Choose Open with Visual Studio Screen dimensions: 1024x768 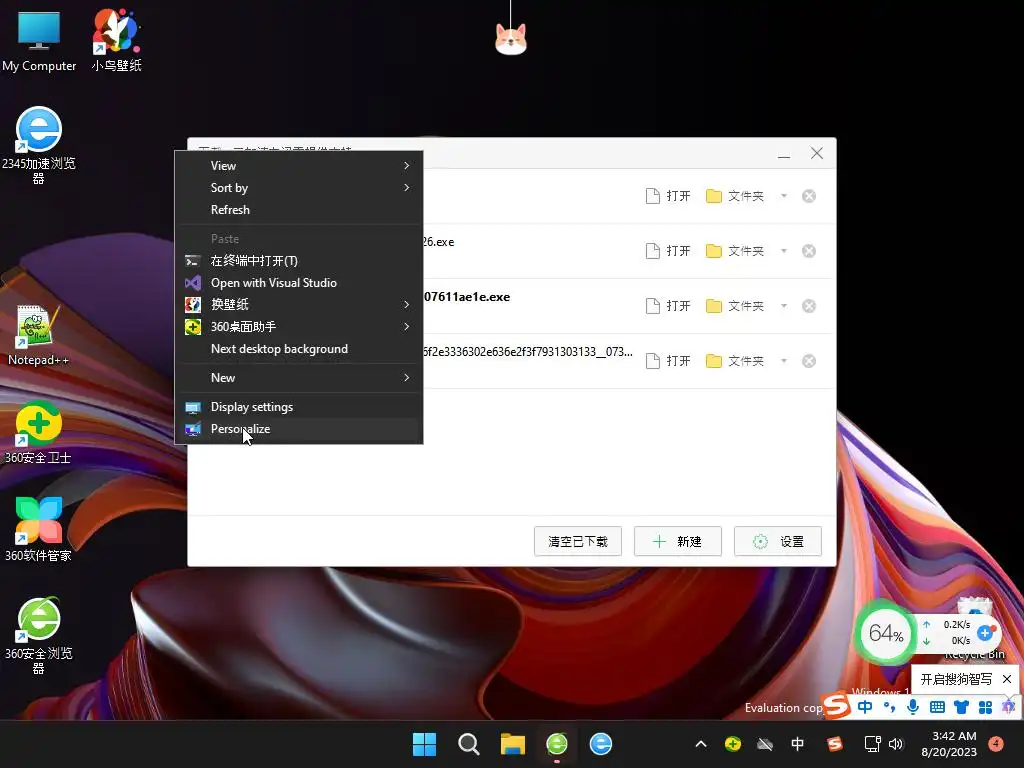coord(298,283)
